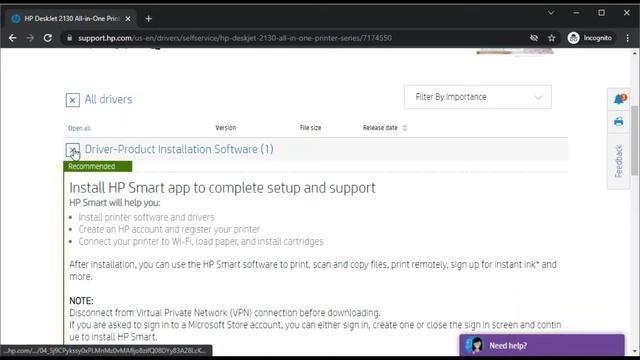This screenshot has height=360, width=640.
Task: Bookmark this page with the star icon
Action: (552, 38)
